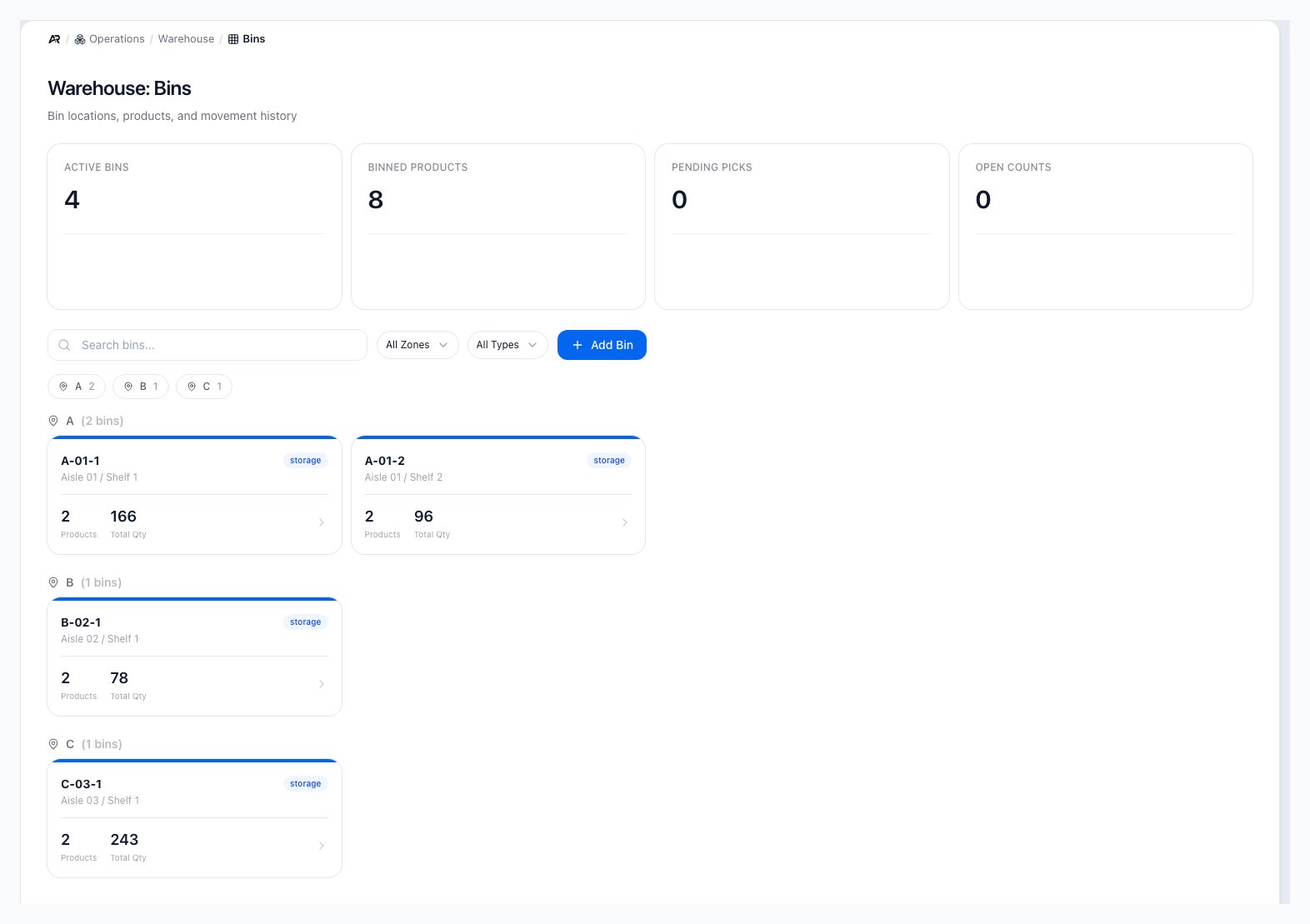Image resolution: width=1310 pixels, height=924 pixels.
Task: Click the A-01-2 bin title
Action: pos(385,461)
